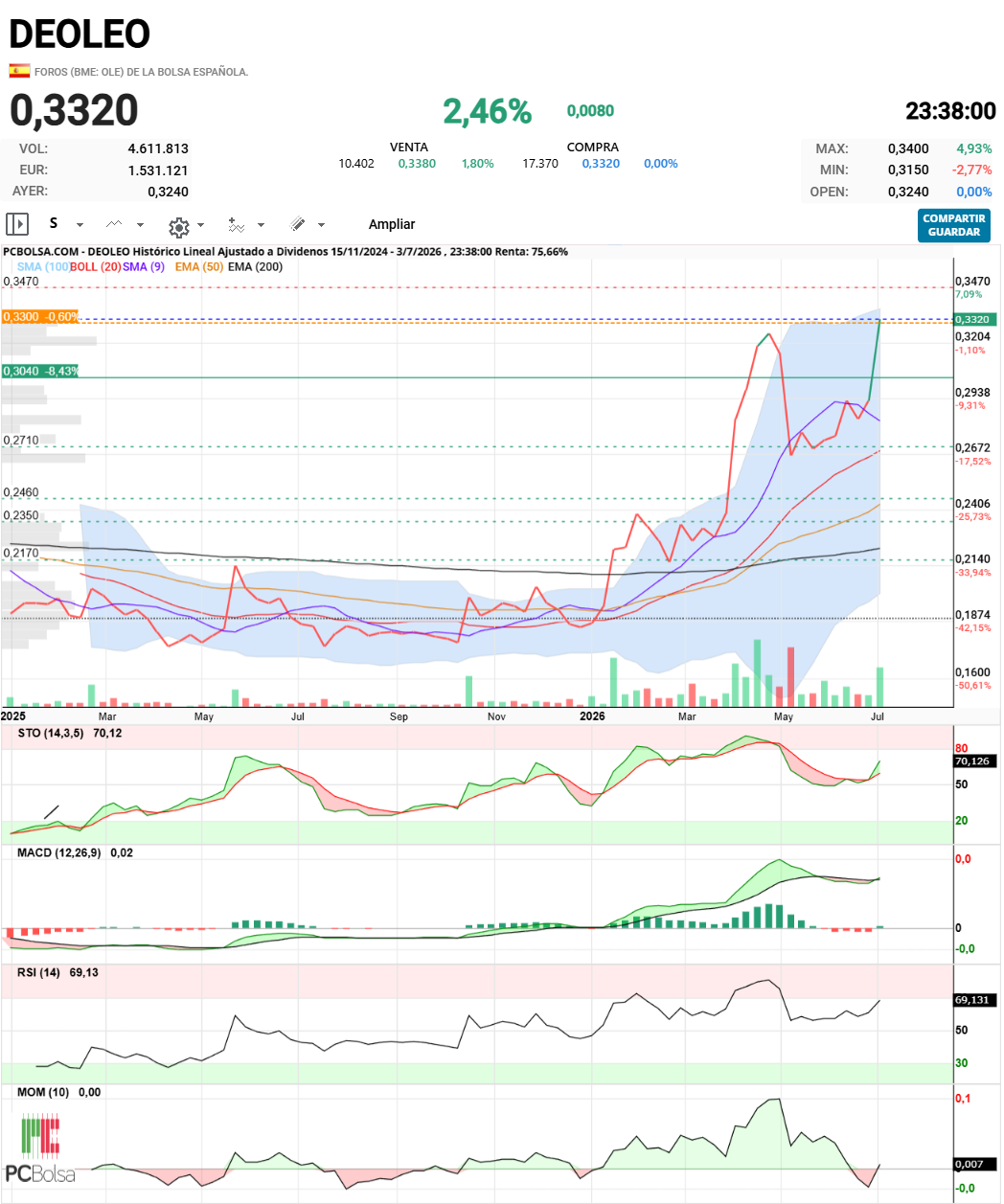Click the orange 0,3300 price level tag

tap(40, 316)
